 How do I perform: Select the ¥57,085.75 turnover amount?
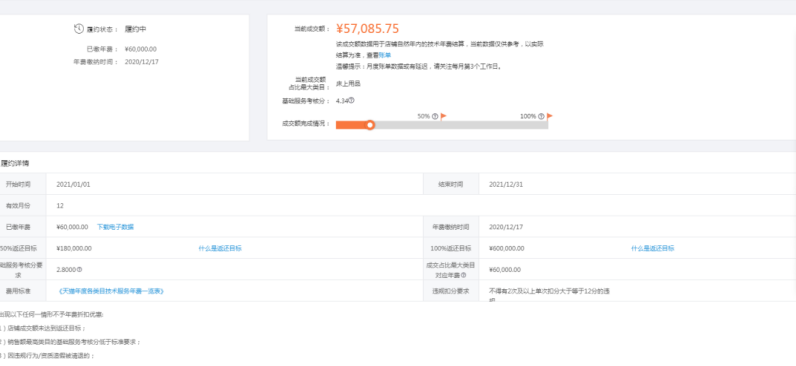pyautogui.click(x=368, y=29)
